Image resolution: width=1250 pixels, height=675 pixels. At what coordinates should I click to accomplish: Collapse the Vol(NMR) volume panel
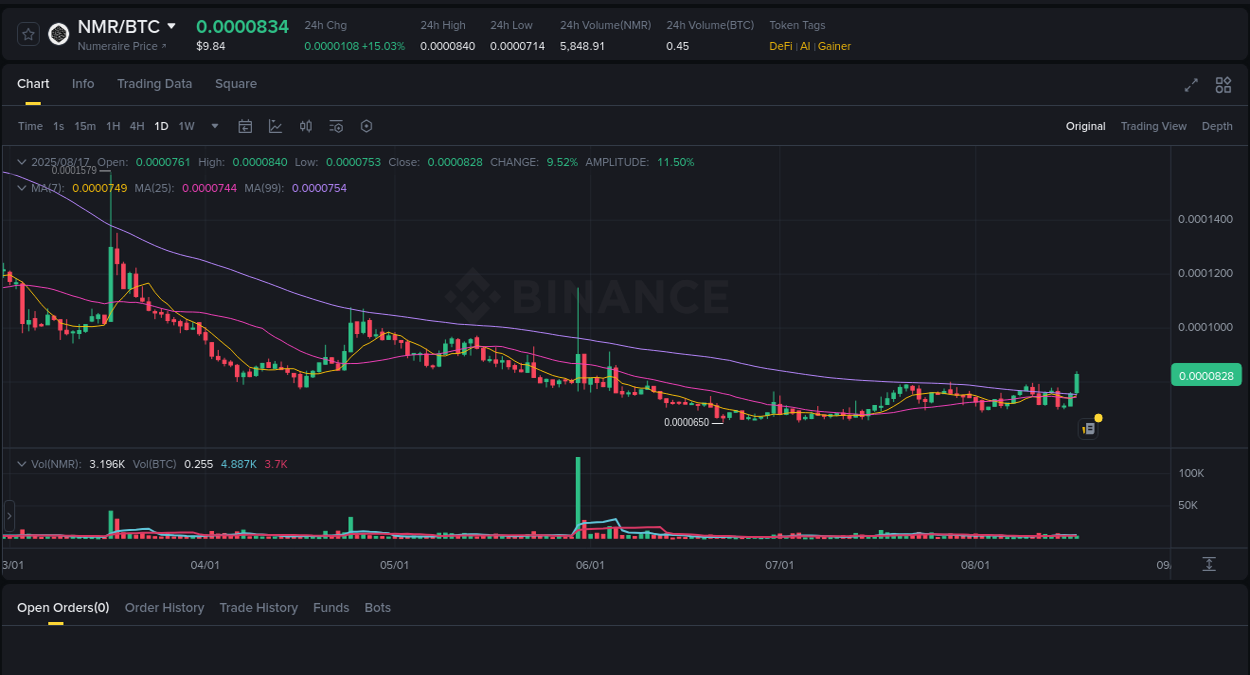[x=20, y=463]
